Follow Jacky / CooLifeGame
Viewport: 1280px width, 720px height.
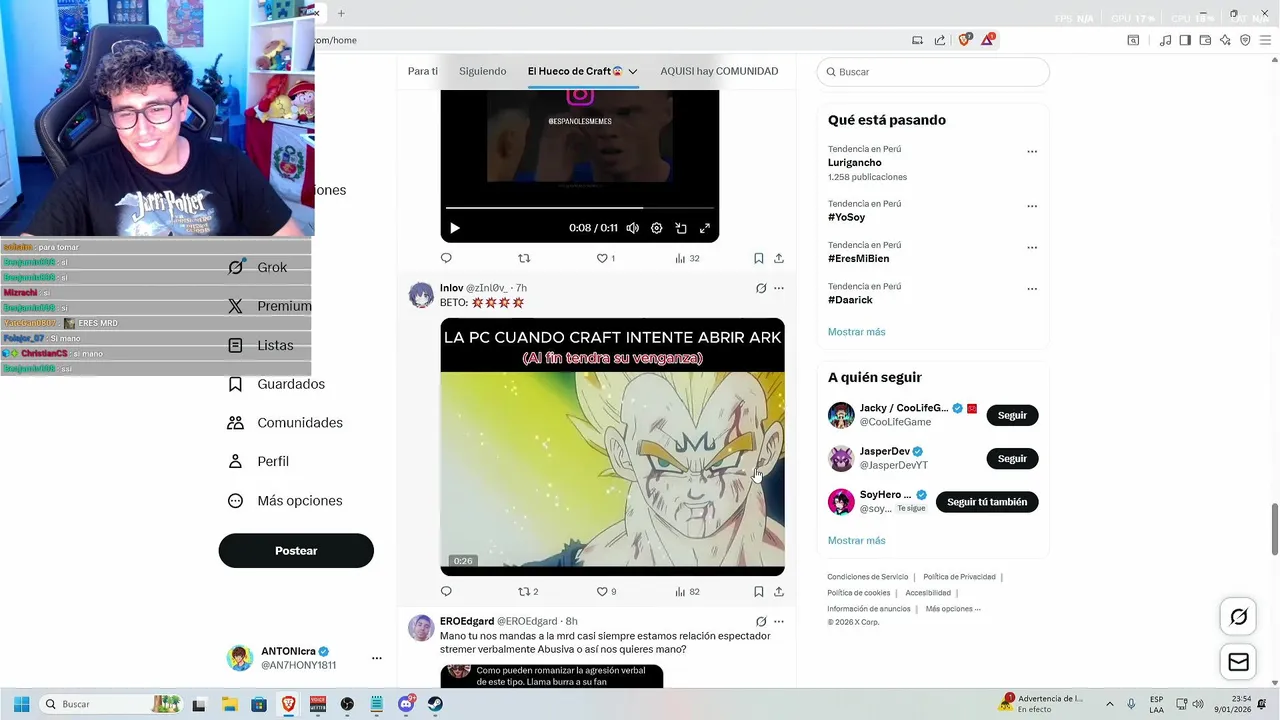click(x=1012, y=415)
